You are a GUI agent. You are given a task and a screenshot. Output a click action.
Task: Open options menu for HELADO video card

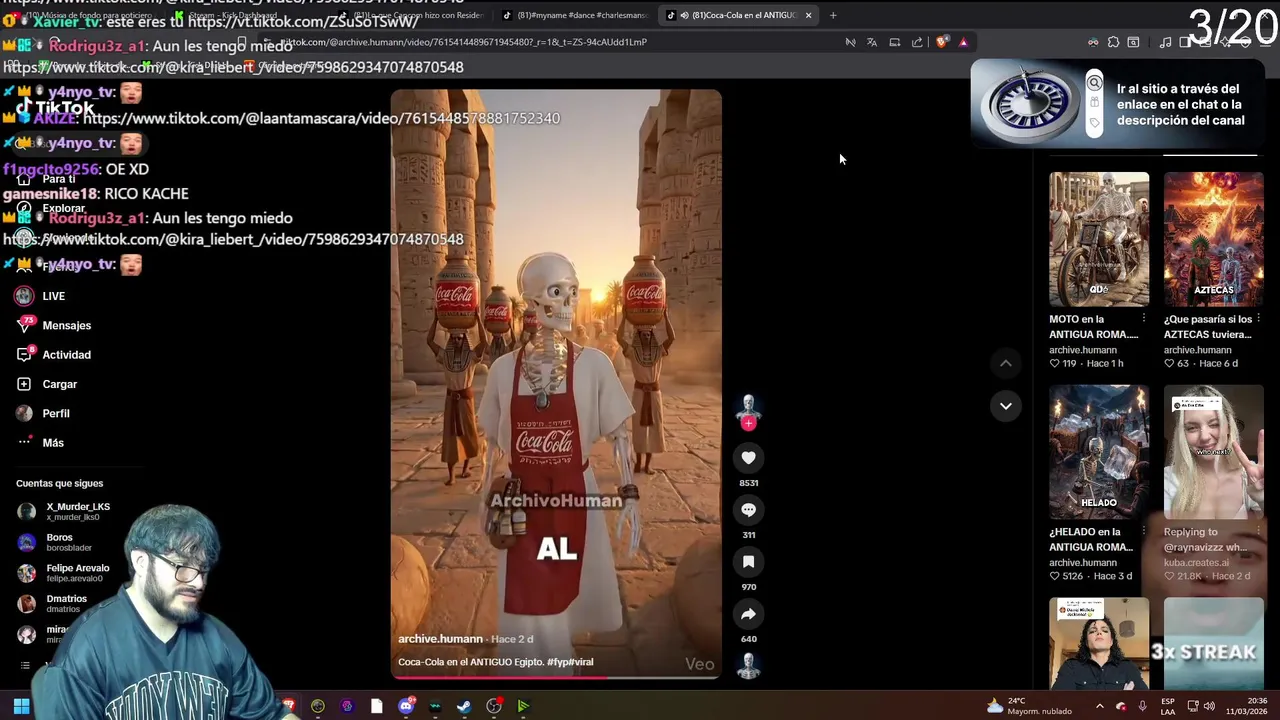point(1144,532)
